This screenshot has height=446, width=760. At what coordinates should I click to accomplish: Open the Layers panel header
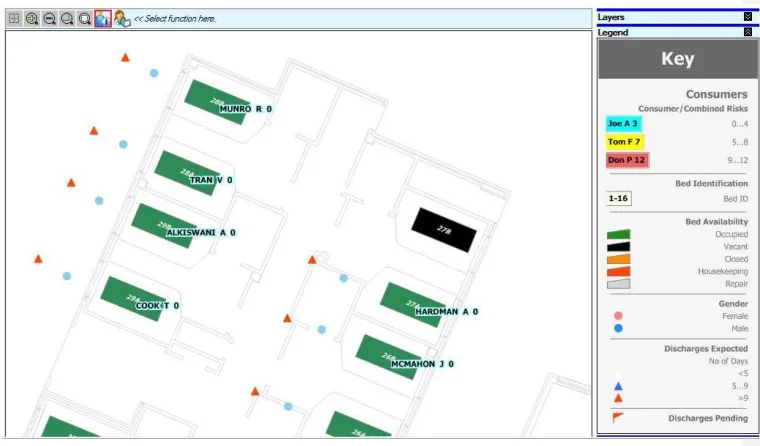(677, 17)
